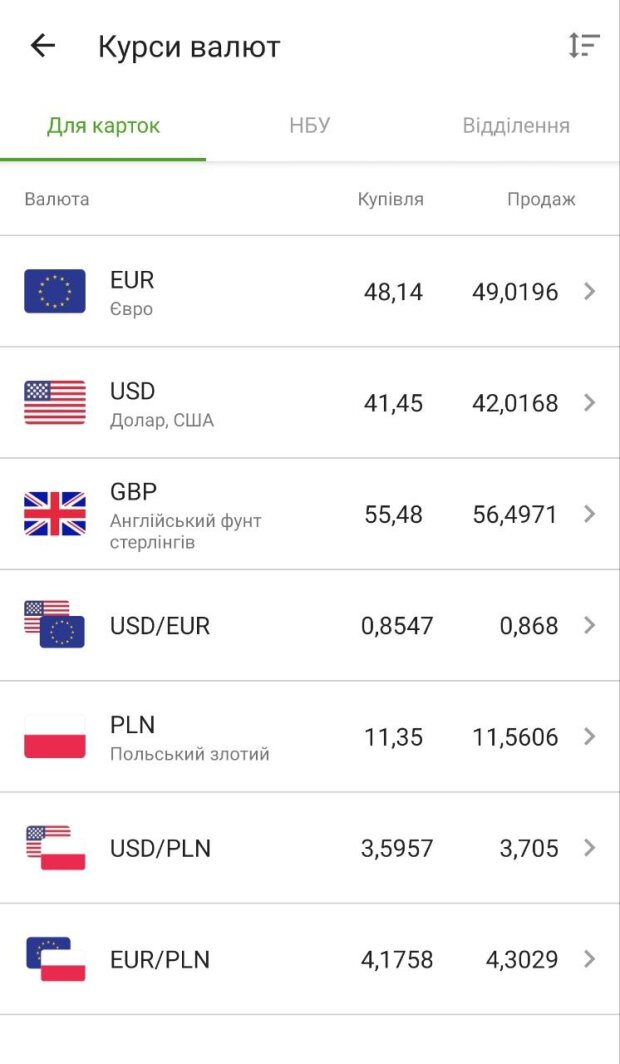Tap the Продаж column header

tap(541, 199)
